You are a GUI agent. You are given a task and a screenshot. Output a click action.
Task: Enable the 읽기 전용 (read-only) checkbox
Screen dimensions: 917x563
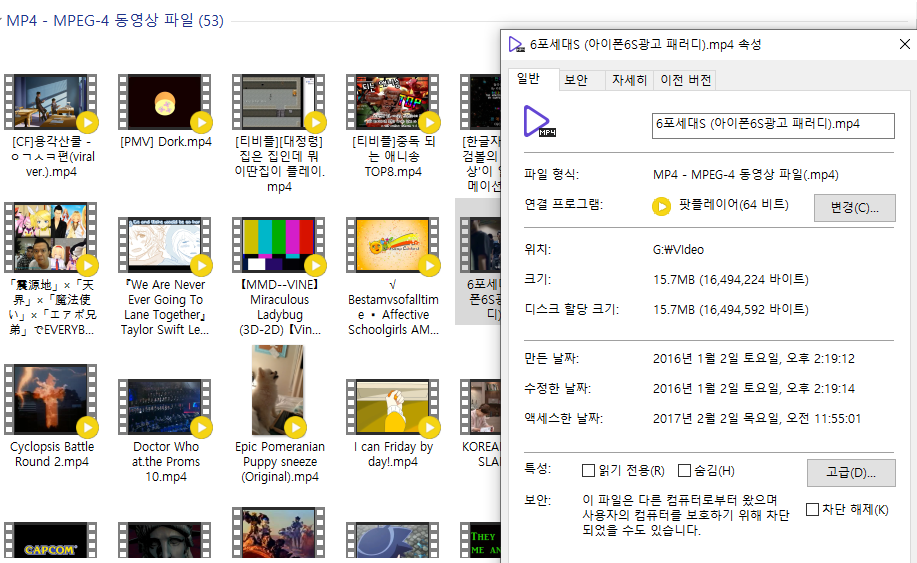pos(589,471)
